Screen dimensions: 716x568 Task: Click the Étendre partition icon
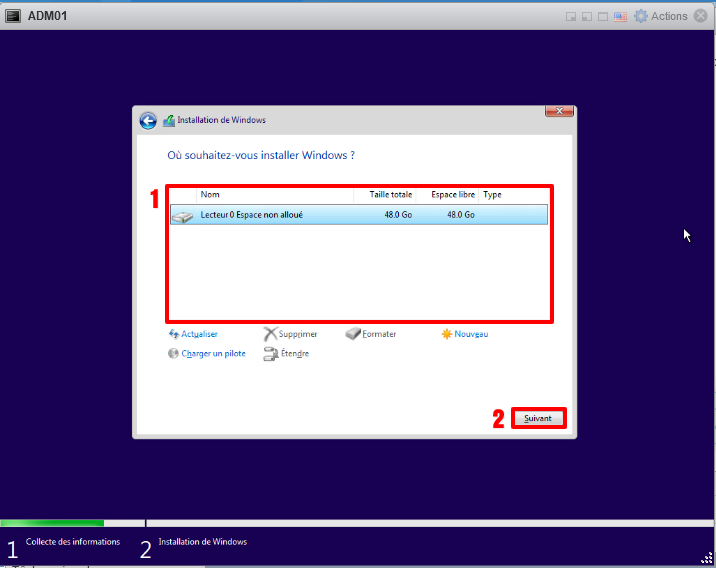point(270,354)
